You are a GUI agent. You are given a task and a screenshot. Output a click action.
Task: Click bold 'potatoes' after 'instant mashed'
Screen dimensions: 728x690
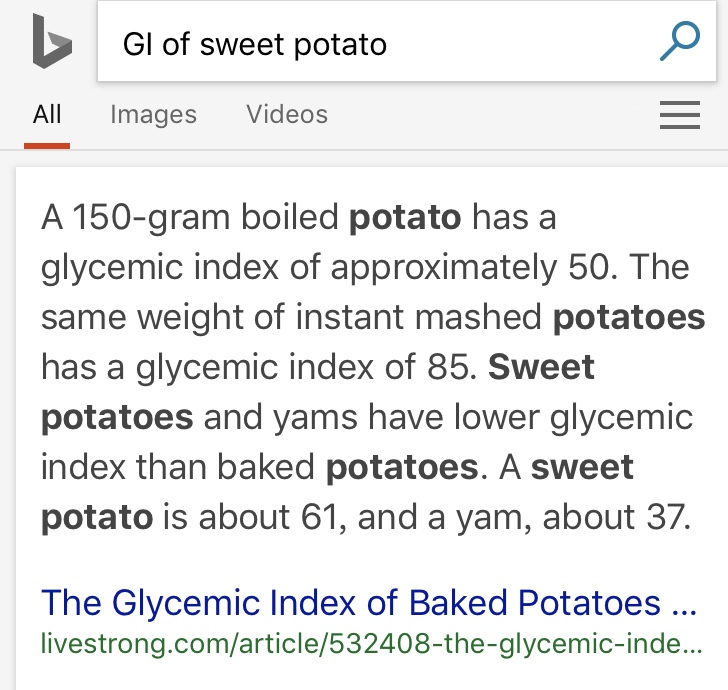point(629,317)
